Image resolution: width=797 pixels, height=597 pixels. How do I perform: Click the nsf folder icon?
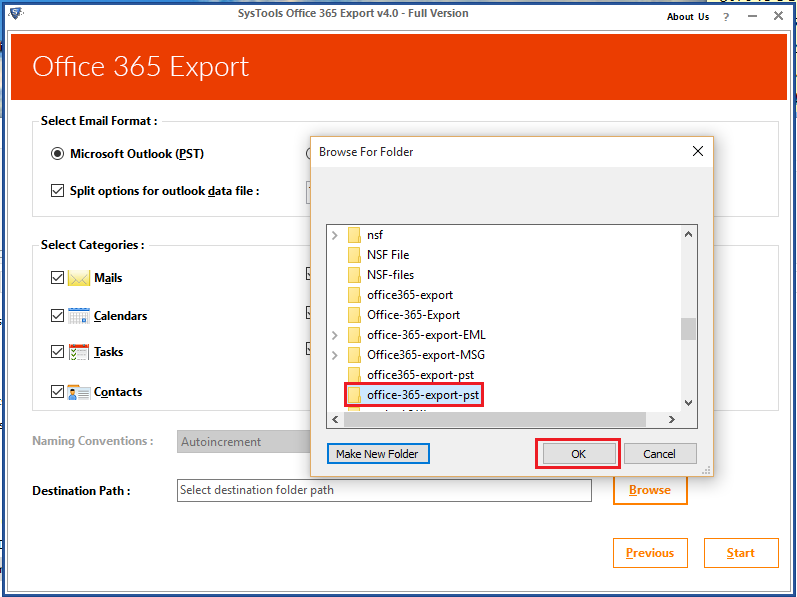click(x=354, y=235)
